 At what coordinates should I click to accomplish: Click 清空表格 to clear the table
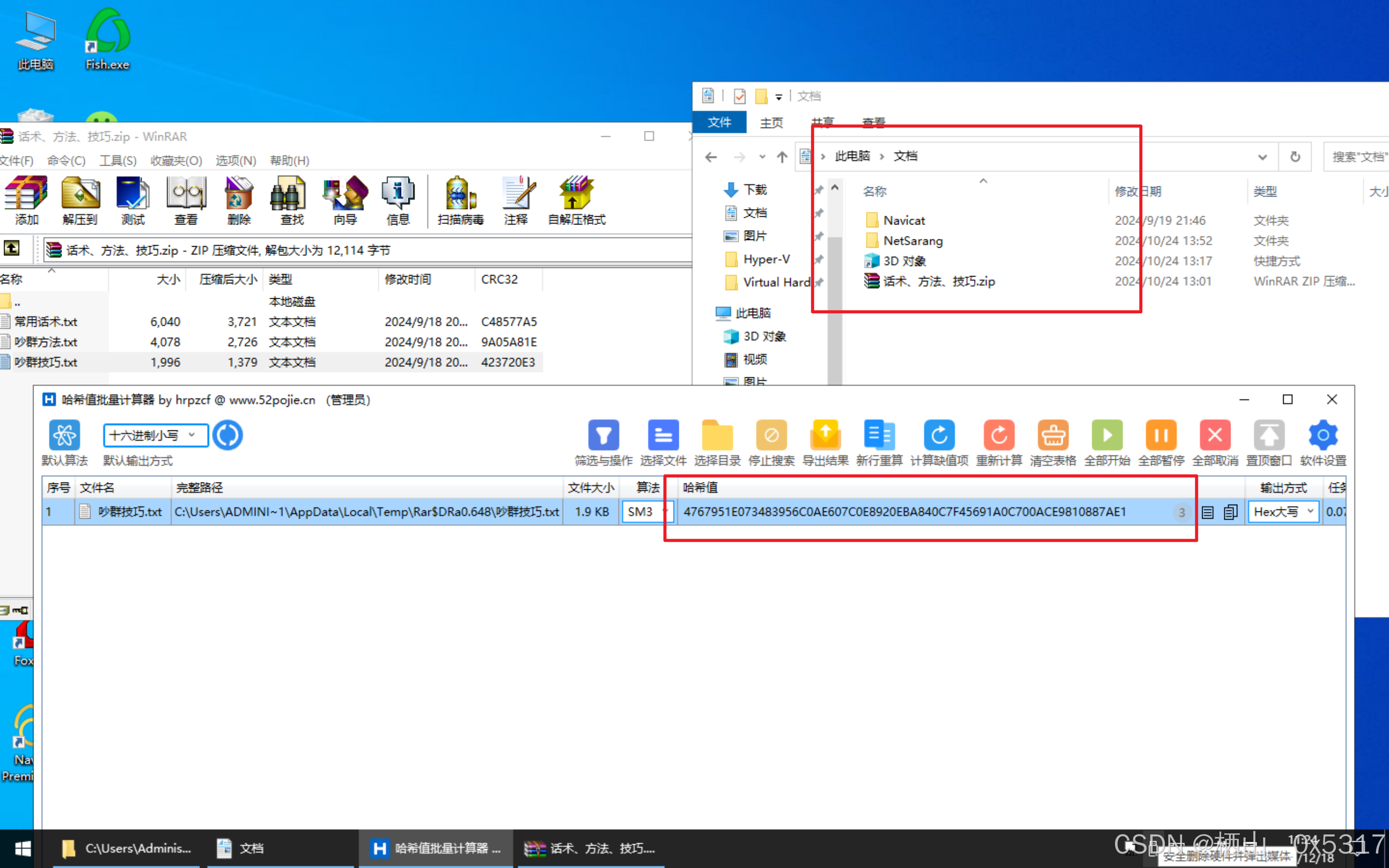[1052, 436]
